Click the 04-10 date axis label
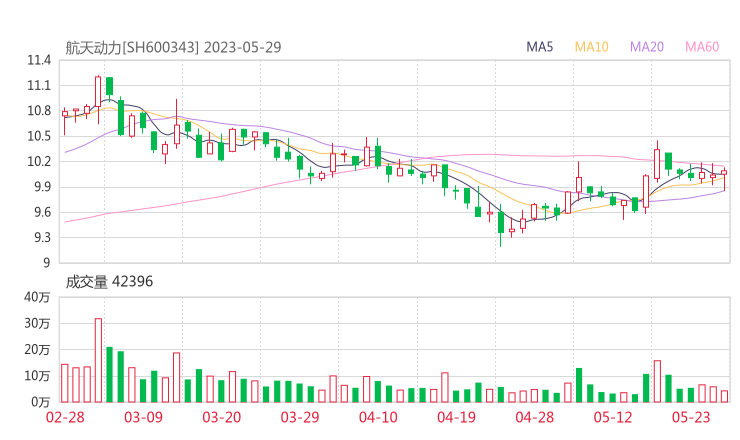 [378, 417]
